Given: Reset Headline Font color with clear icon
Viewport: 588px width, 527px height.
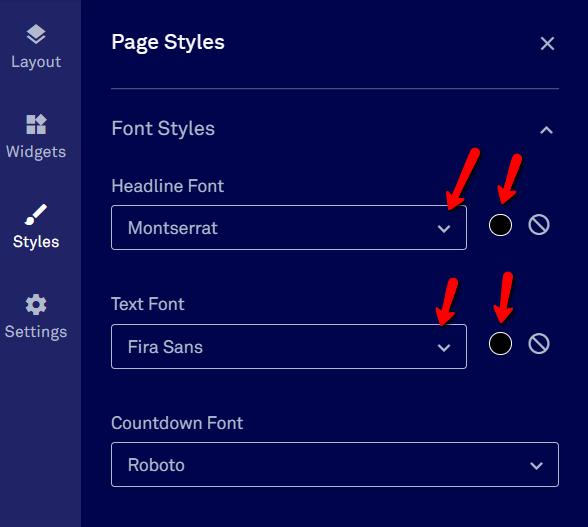Looking at the screenshot, I should point(539,225).
